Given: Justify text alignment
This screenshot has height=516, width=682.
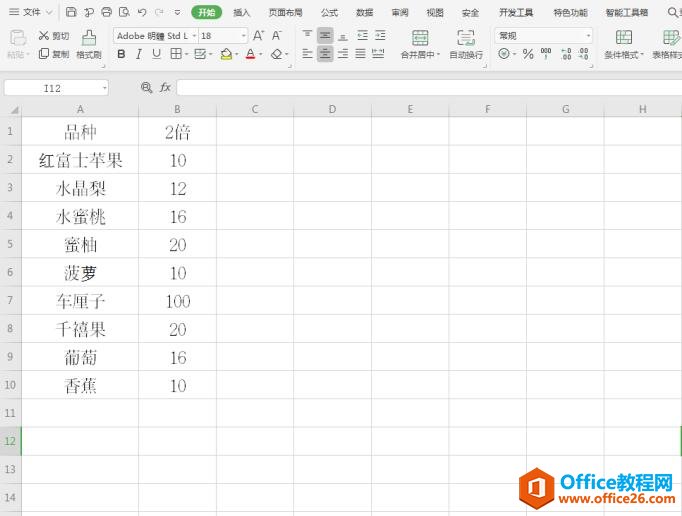Looking at the screenshot, I should 360,54.
